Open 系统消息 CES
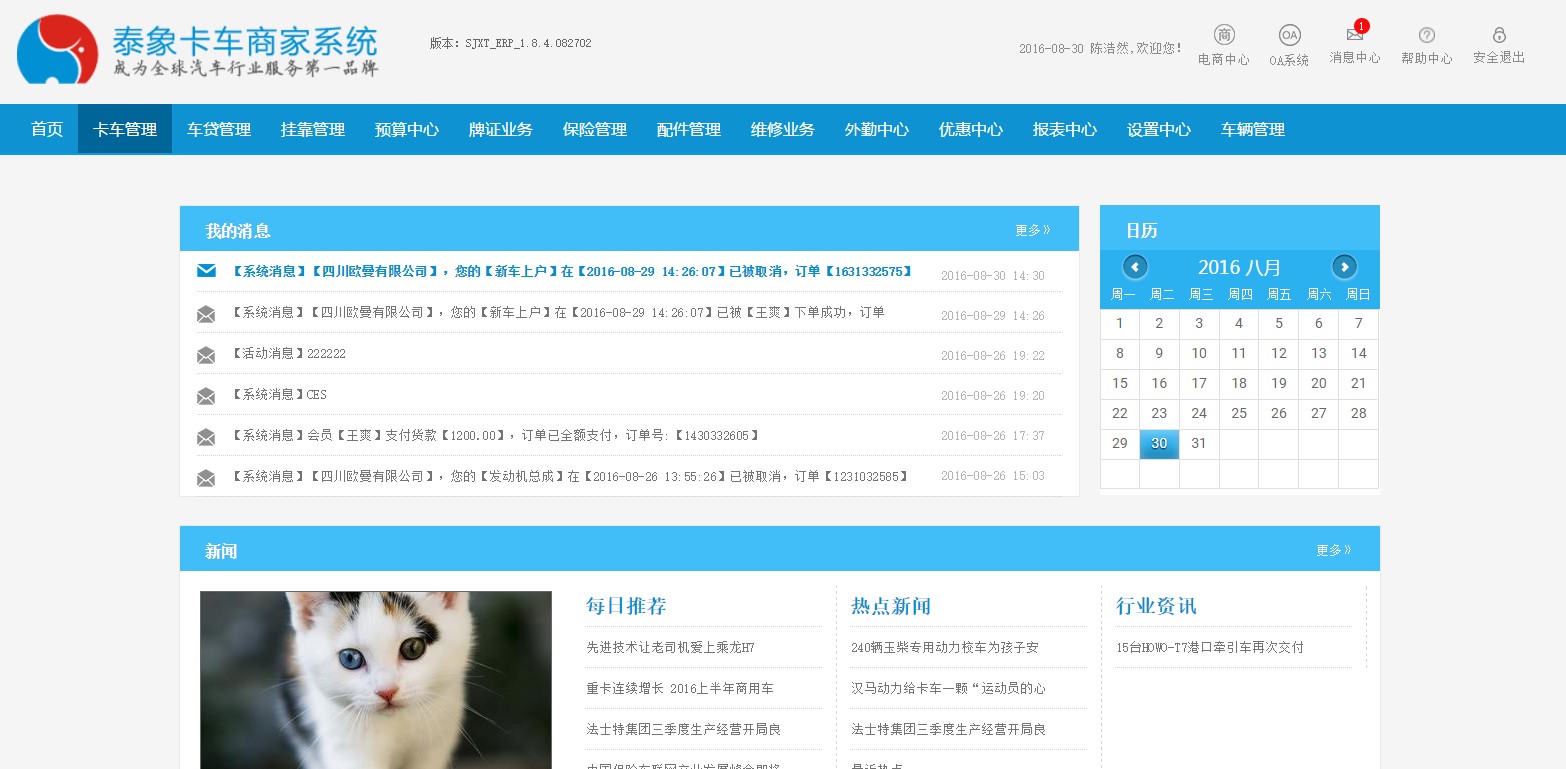 279,394
